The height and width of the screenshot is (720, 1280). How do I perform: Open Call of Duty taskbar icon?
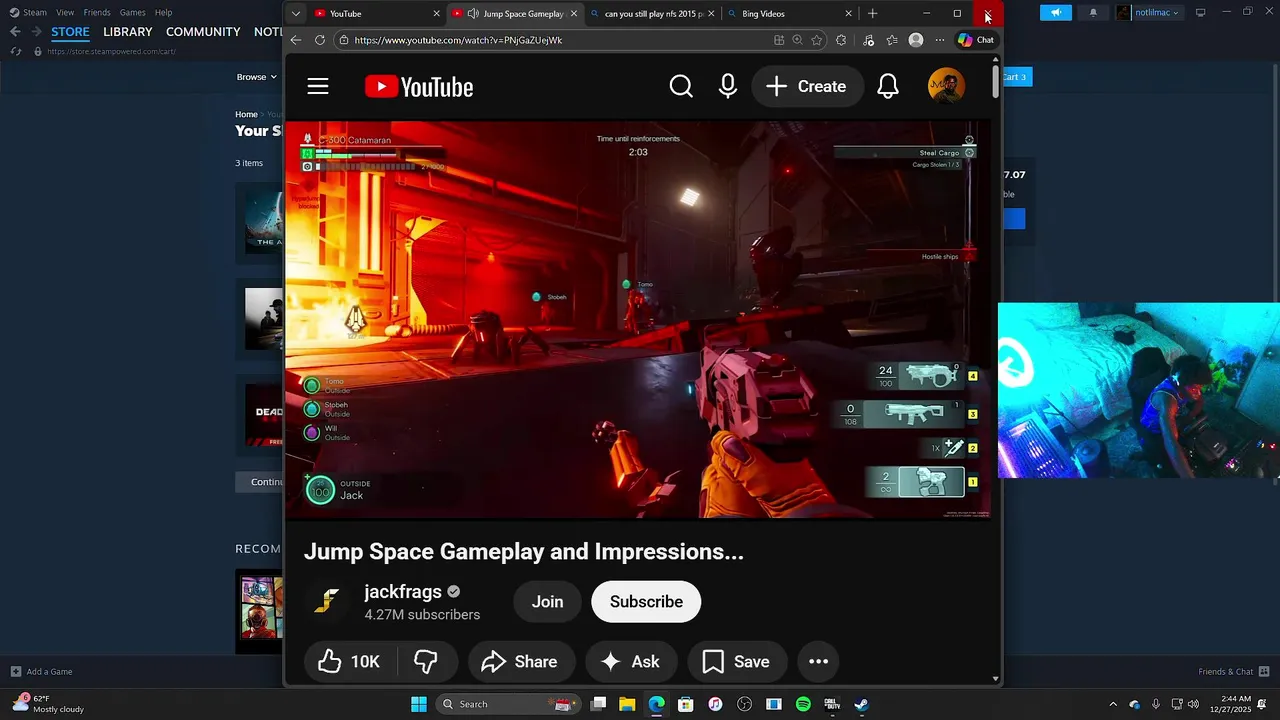(x=832, y=704)
